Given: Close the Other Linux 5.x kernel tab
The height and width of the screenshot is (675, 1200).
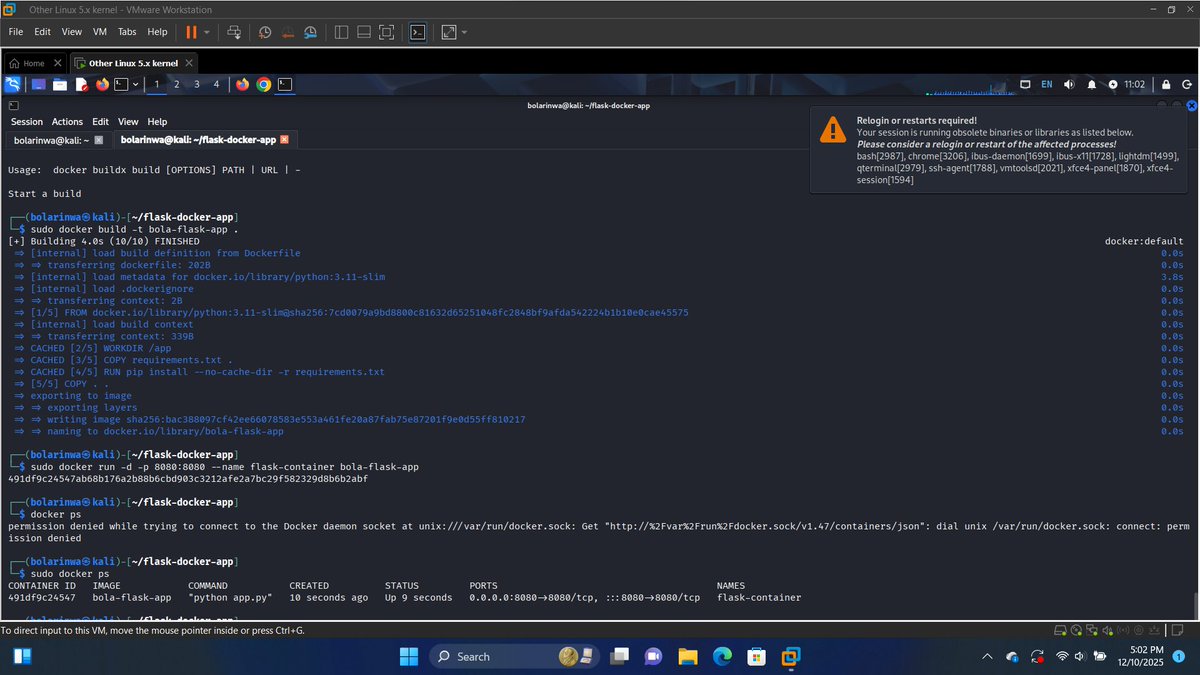Looking at the screenshot, I should tap(191, 63).
